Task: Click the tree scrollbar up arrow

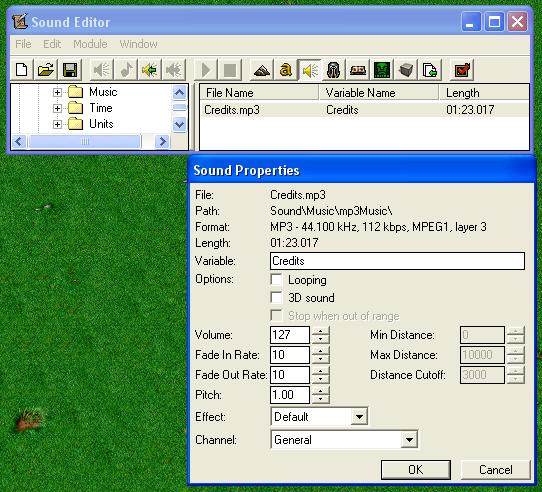Action: tap(179, 92)
